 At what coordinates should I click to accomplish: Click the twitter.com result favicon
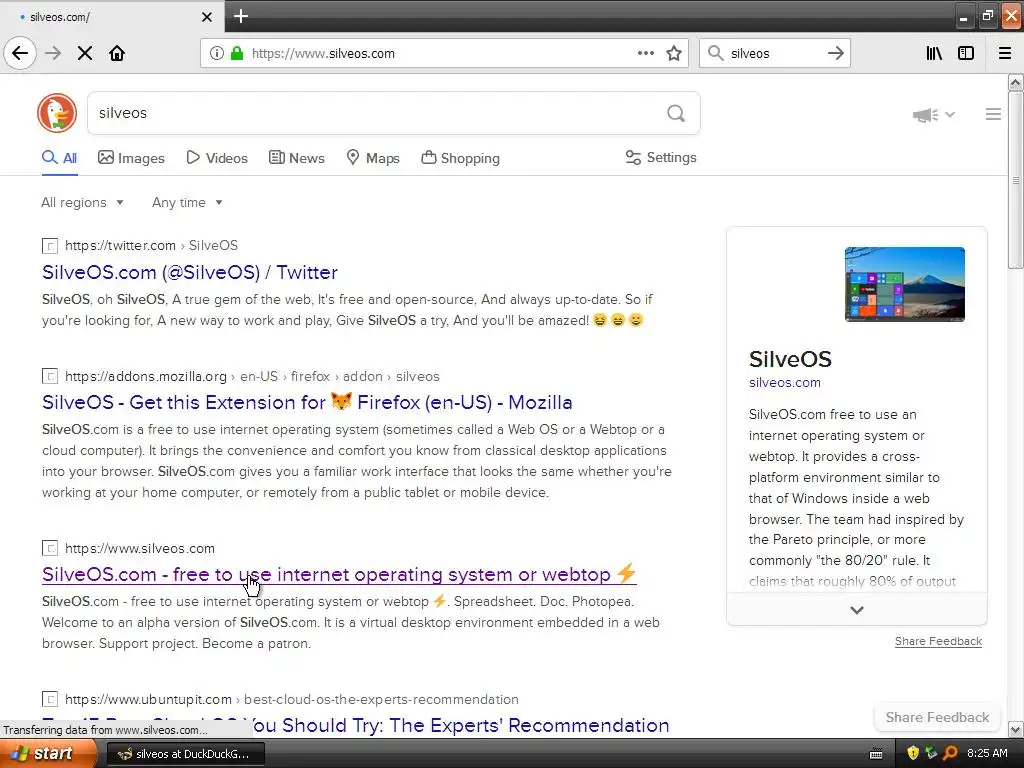click(x=50, y=246)
